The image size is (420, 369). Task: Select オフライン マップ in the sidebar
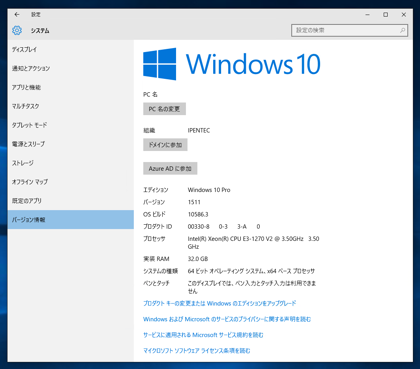(71, 182)
